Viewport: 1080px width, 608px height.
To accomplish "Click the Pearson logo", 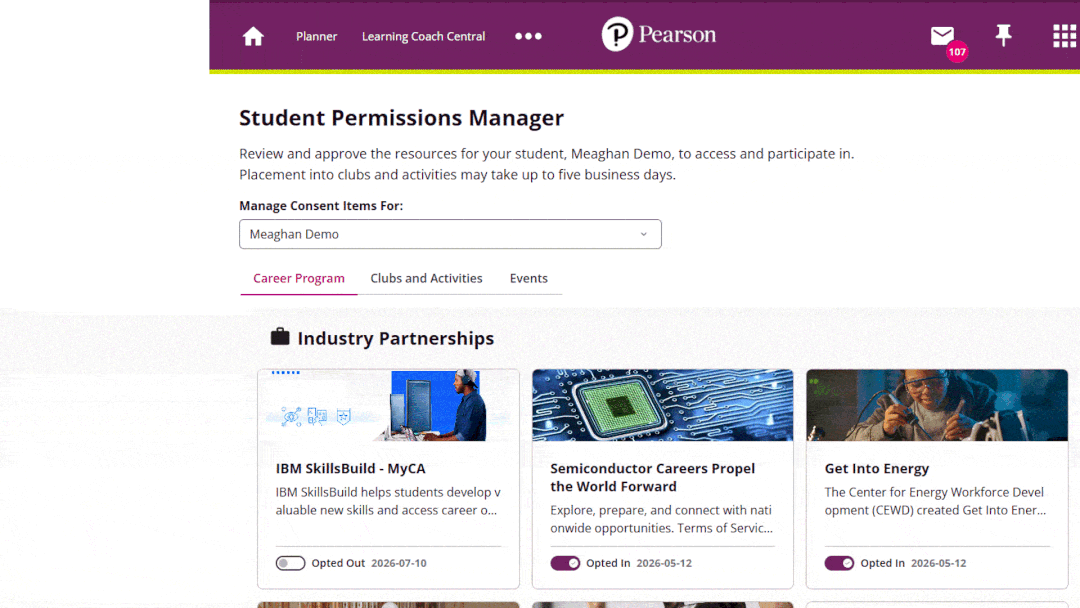I will coord(658,34).
